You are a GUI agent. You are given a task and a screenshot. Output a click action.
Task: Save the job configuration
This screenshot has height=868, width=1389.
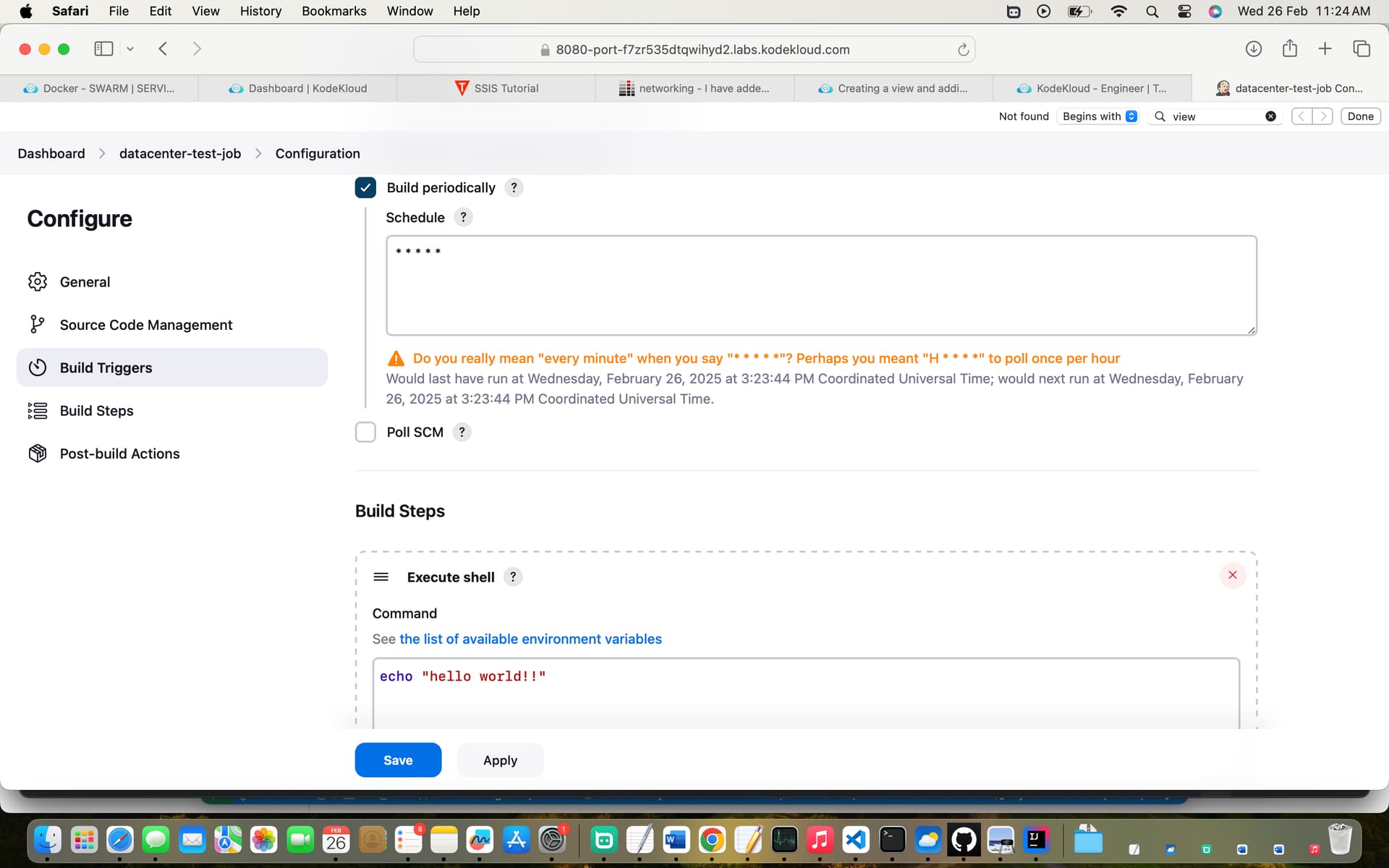click(x=398, y=760)
